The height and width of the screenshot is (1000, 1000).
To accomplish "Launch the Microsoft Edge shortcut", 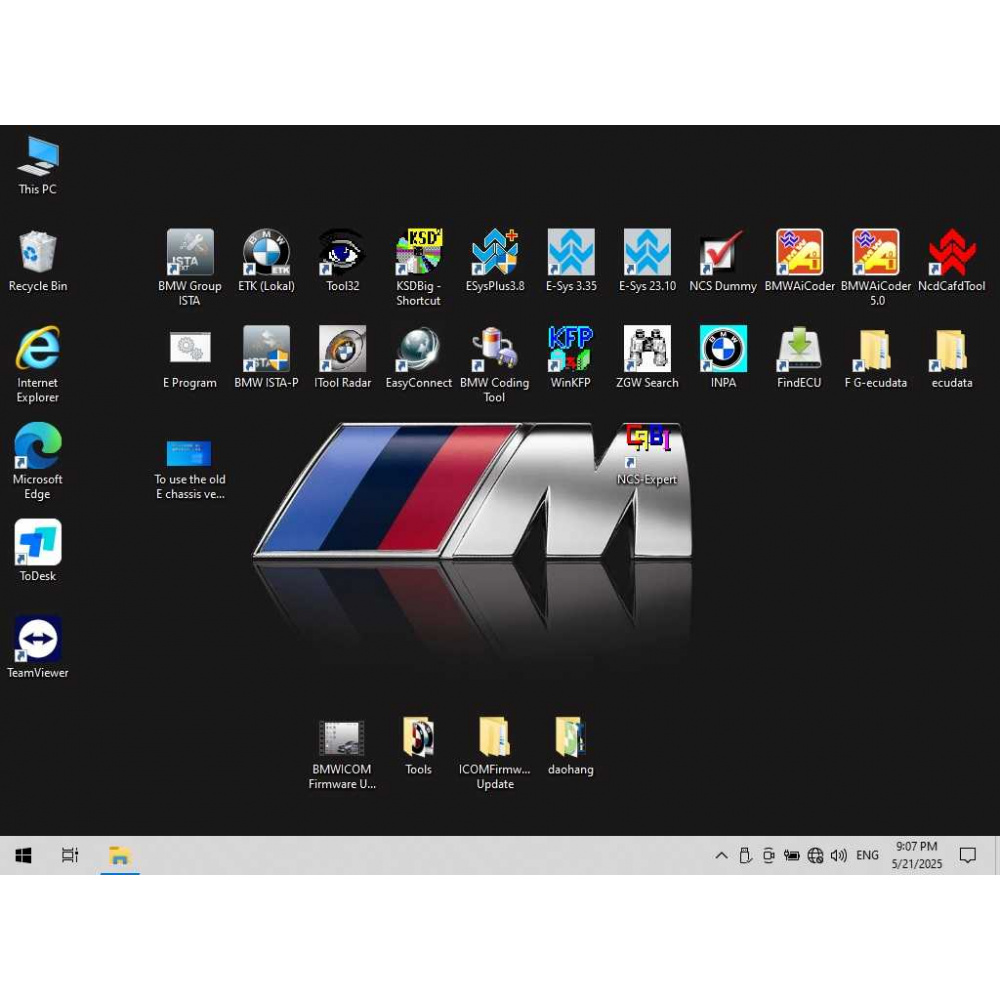I will (x=37, y=461).
